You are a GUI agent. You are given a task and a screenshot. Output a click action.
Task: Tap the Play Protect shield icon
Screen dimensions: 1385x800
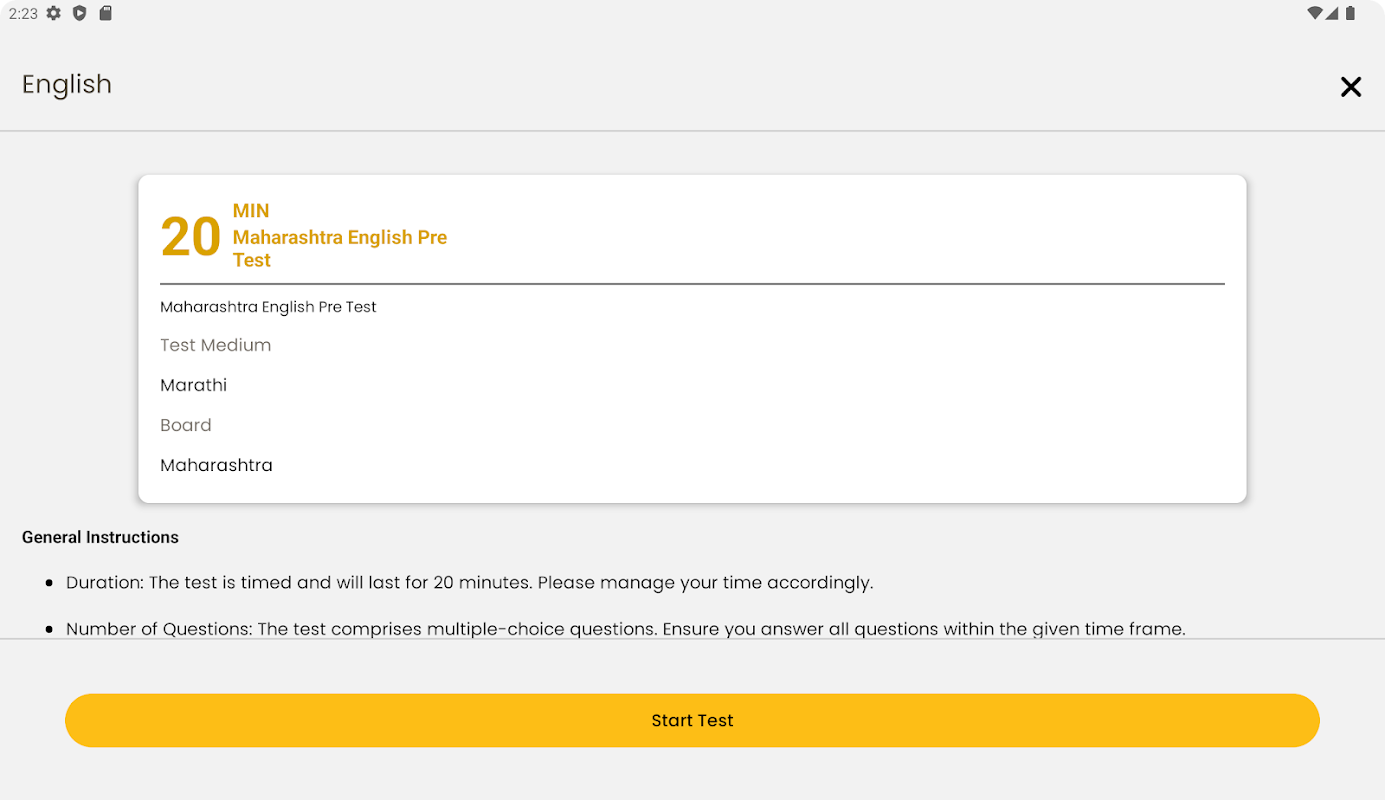80,13
